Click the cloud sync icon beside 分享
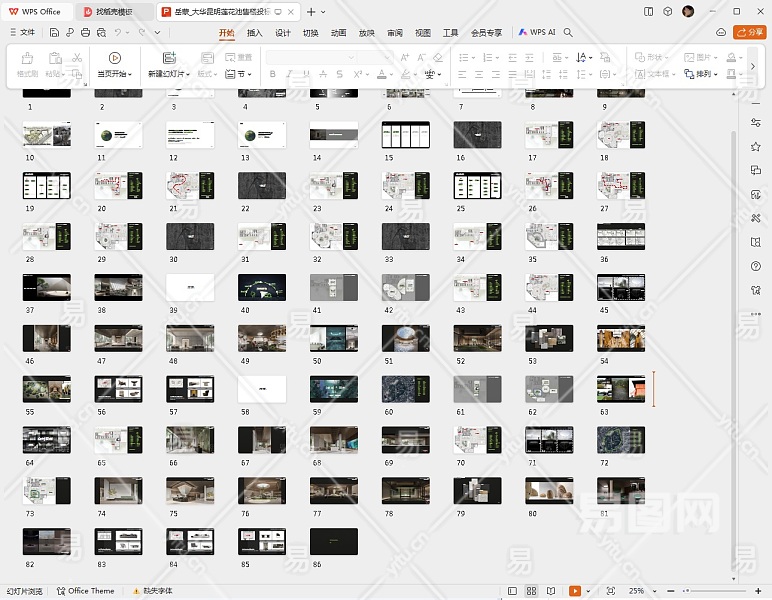Image resolution: width=772 pixels, height=600 pixels. pos(721,32)
